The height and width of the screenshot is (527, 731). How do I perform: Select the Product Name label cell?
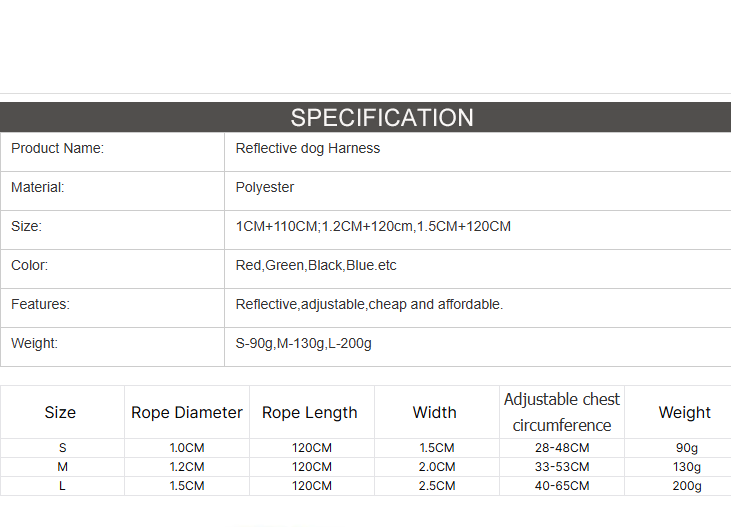[x=112, y=152]
